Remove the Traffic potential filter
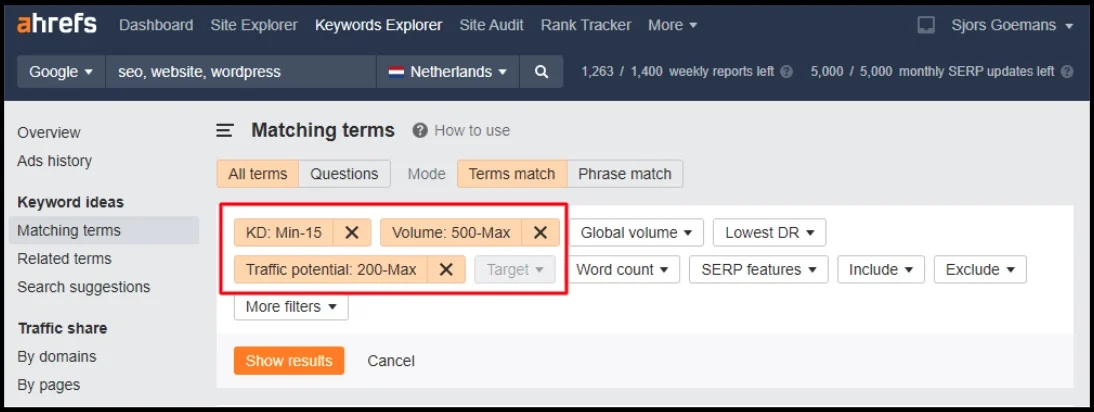Screen dimensions: 1094x412 click(x=446, y=269)
